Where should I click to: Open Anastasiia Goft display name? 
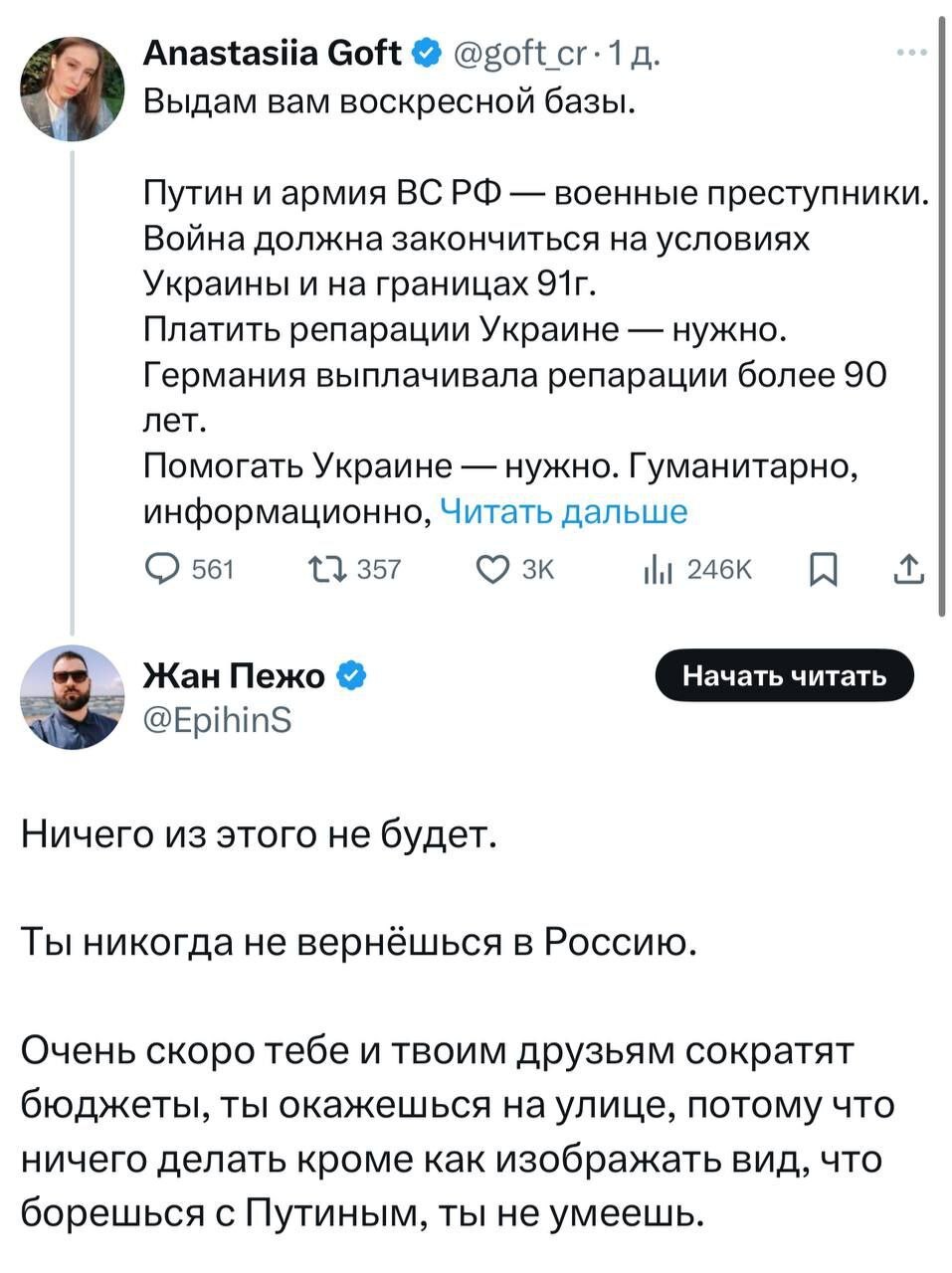[274, 53]
